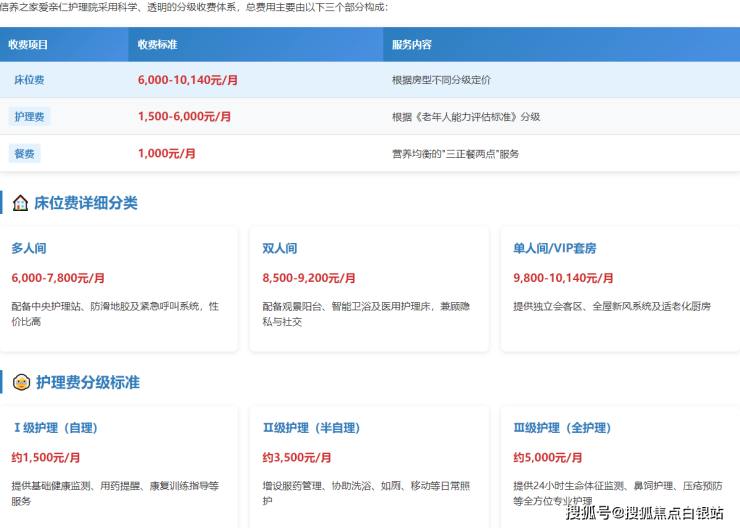740x528 pixels.
Task: Click the face icon beside 护理费分级标准
Action: pyautogui.click(x=20, y=382)
